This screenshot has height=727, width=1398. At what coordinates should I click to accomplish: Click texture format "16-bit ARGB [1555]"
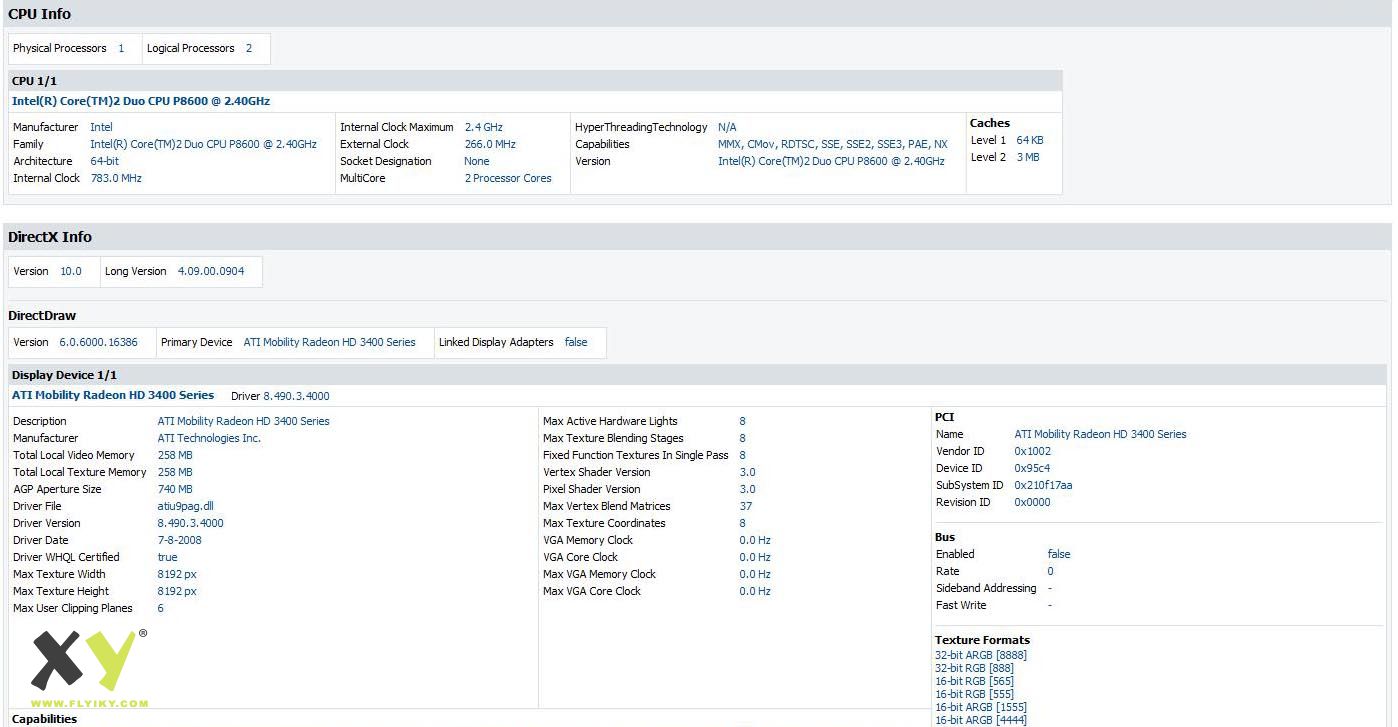coord(981,707)
